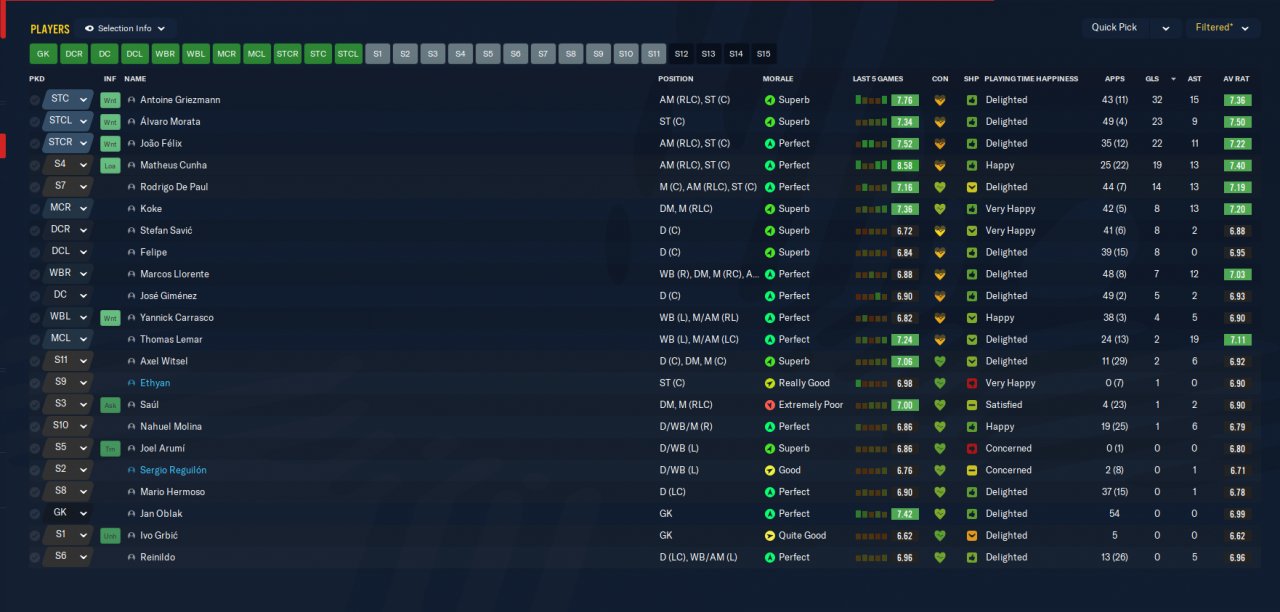Sort by the AV RAT column header
1280x612 pixels.
[x=1236, y=79]
